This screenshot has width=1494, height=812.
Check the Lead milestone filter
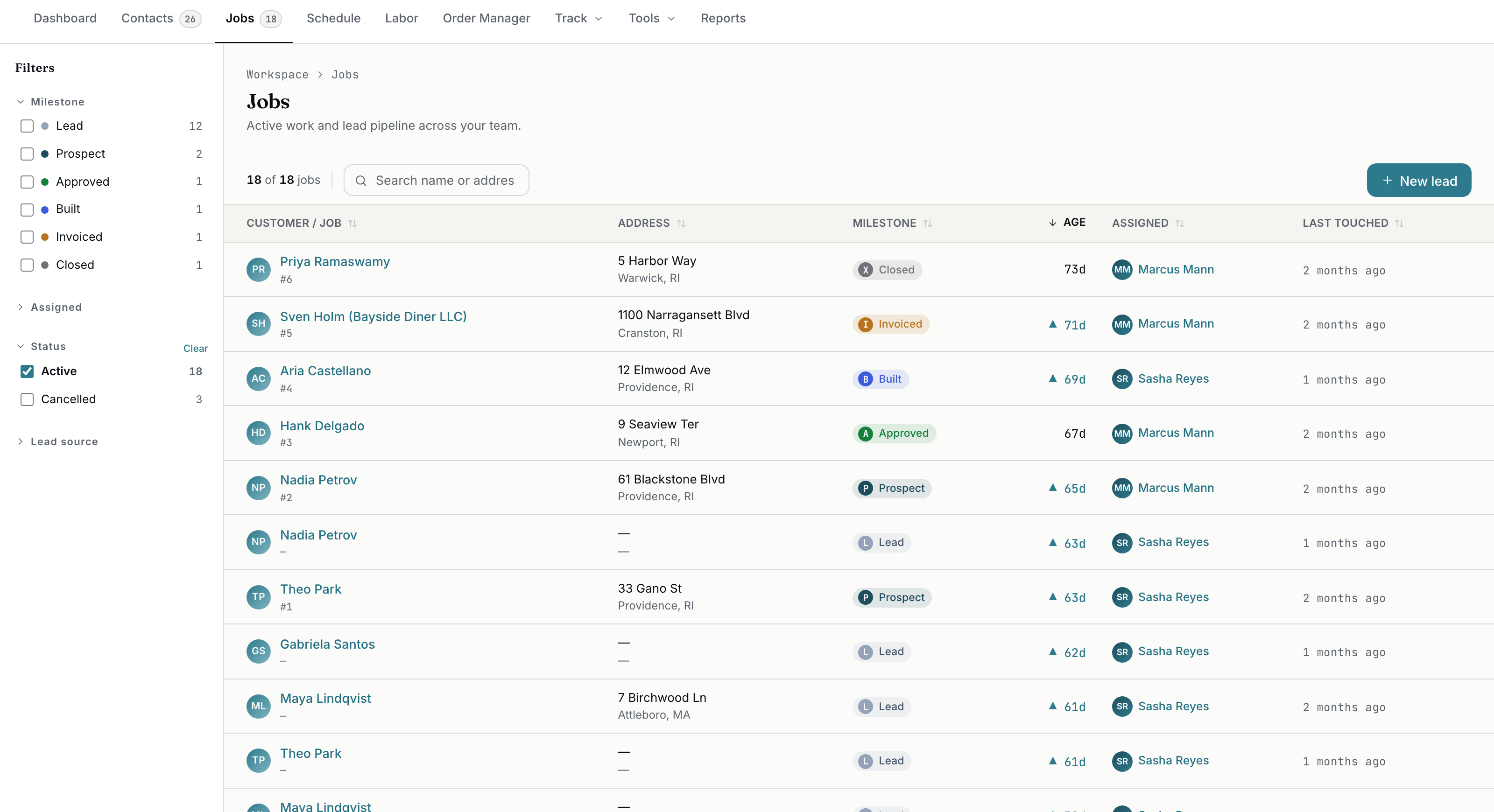[27, 126]
